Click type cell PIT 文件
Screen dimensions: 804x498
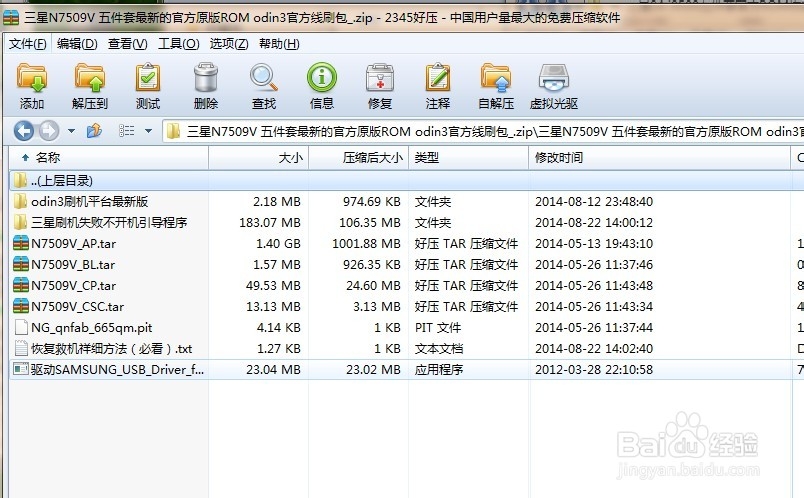click(438, 328)
